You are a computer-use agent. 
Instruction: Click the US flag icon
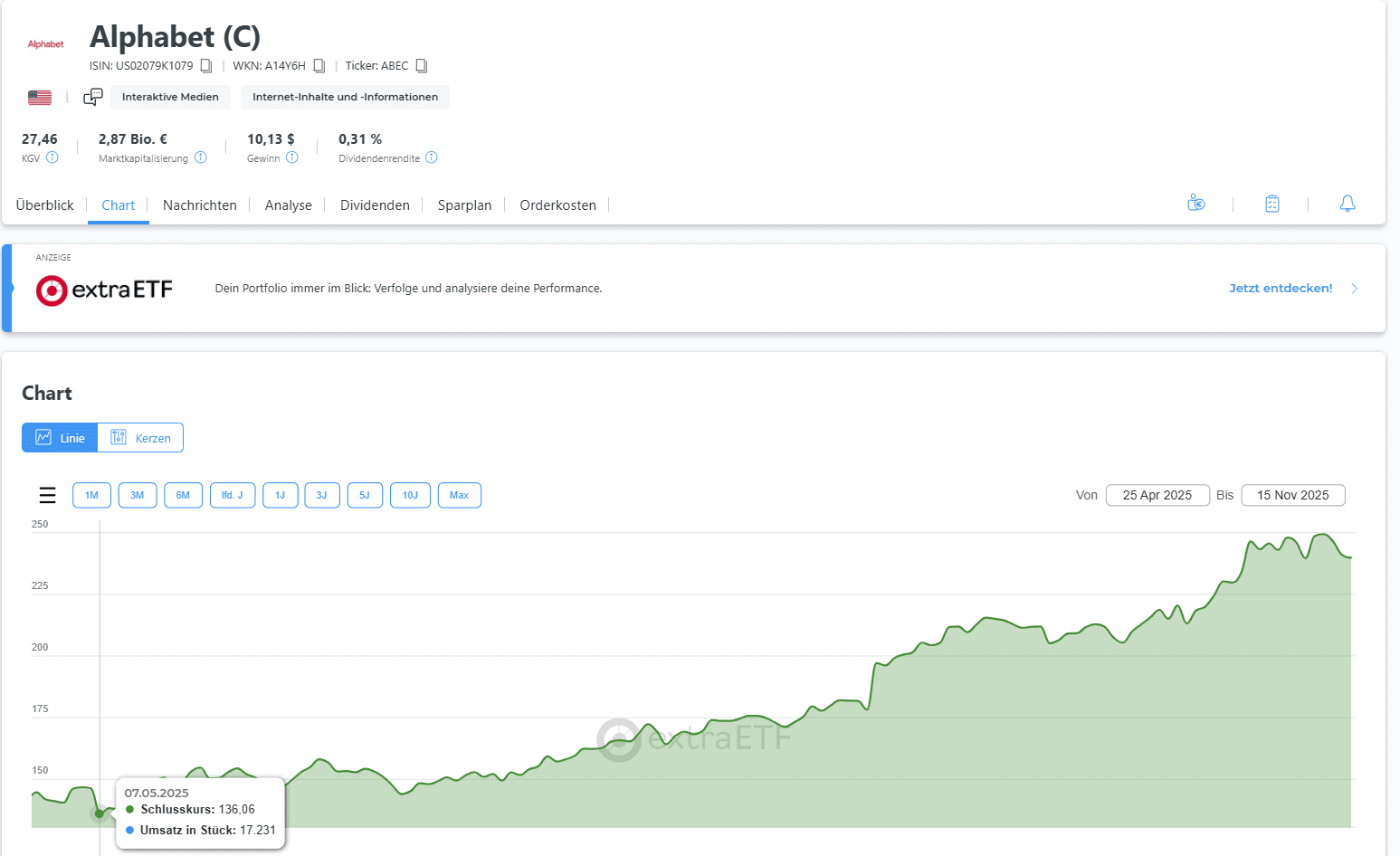(40, 98)
